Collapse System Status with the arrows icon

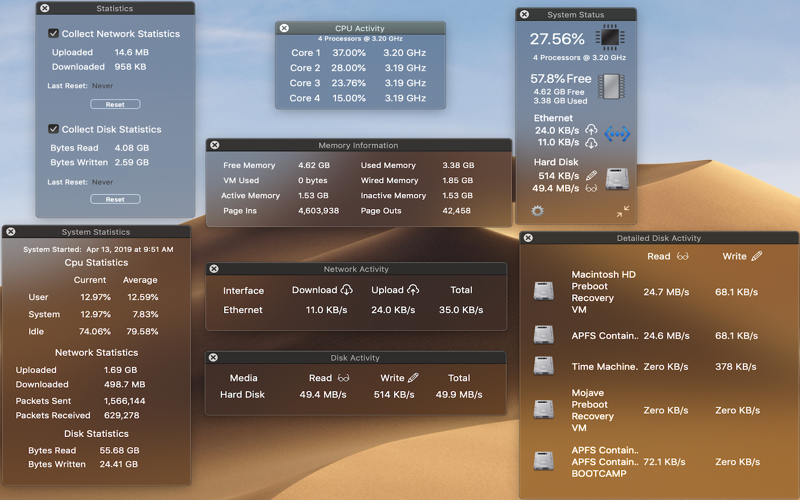(x=622, y=211)
